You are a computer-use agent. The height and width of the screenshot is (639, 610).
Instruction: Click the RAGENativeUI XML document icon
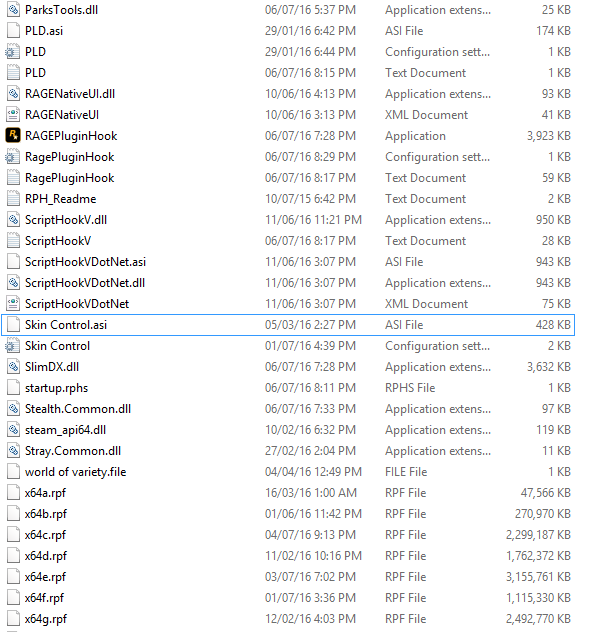(13, 115)
